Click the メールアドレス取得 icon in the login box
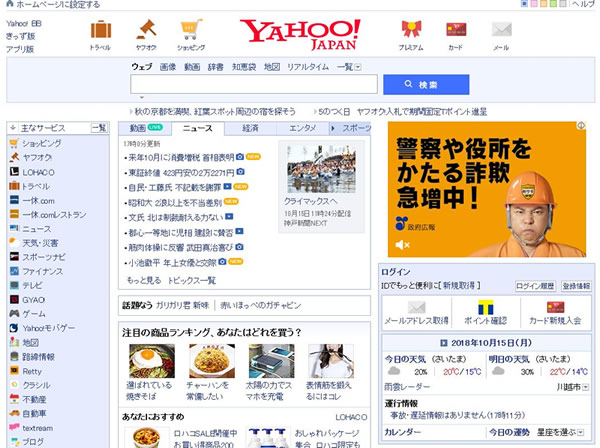 [x=415, y=308]
